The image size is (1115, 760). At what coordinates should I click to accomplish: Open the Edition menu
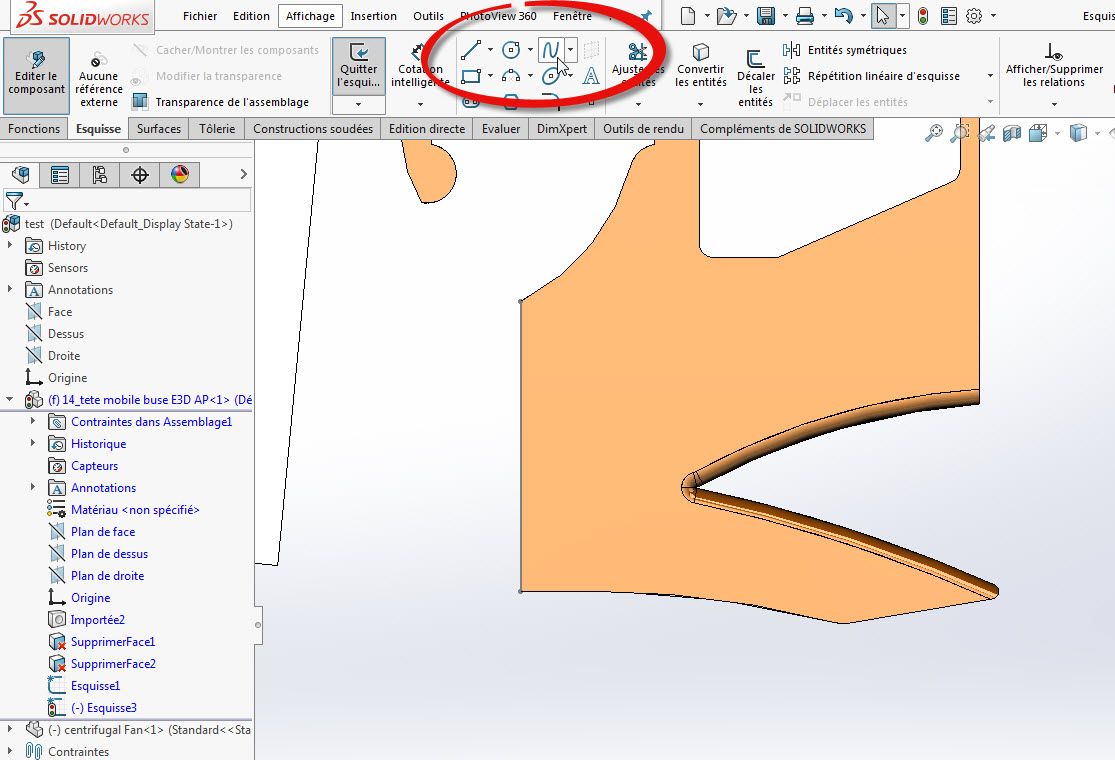[x=251, y=16]
